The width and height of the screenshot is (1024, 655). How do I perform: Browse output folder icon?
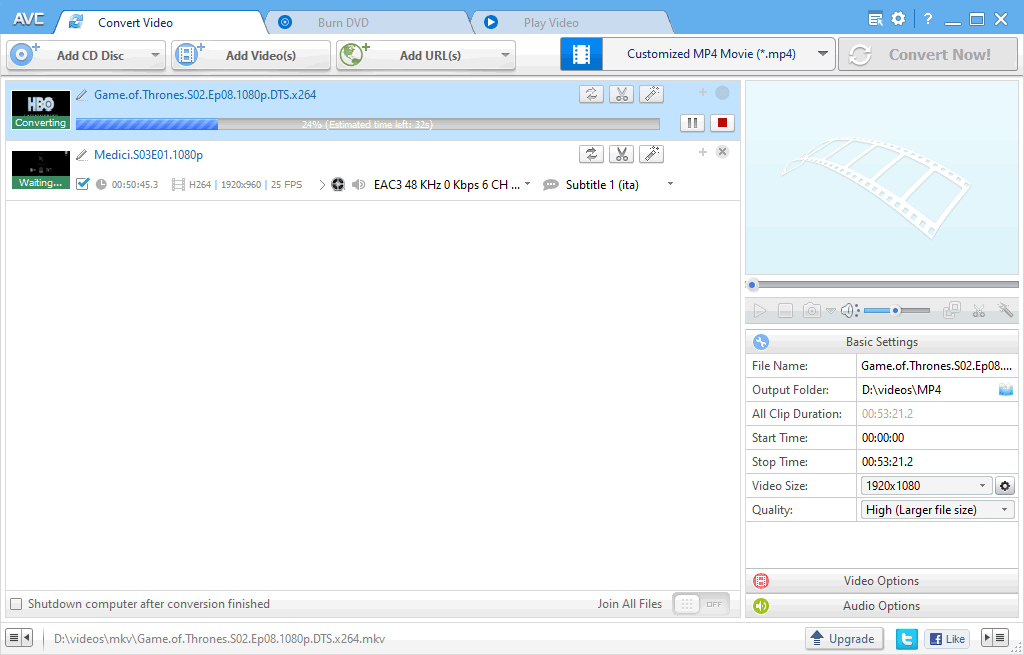tap(1006, 390)
